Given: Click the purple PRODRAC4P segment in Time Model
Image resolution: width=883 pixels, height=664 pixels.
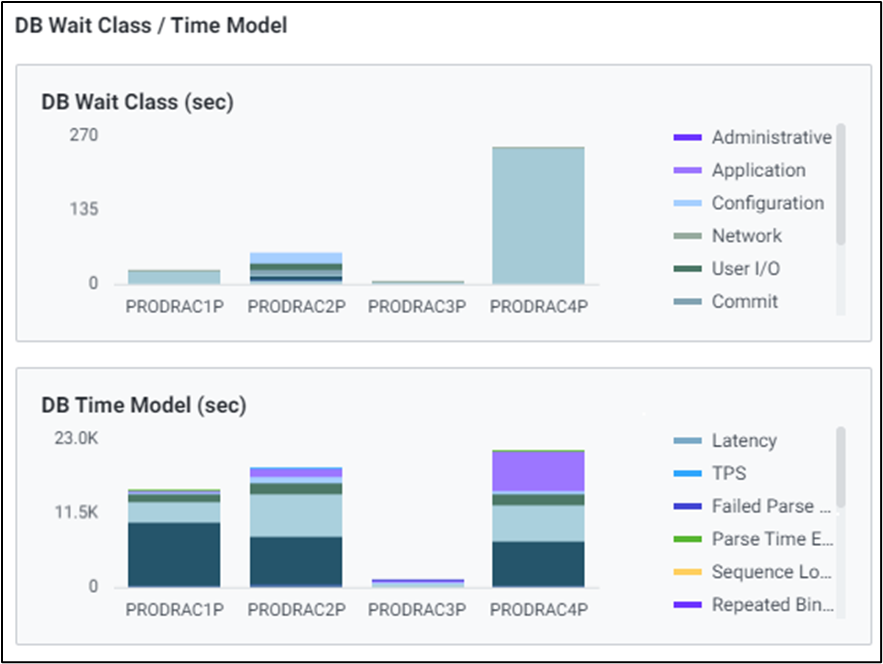Looking at the screenshot, I should [x=538, y=472].
